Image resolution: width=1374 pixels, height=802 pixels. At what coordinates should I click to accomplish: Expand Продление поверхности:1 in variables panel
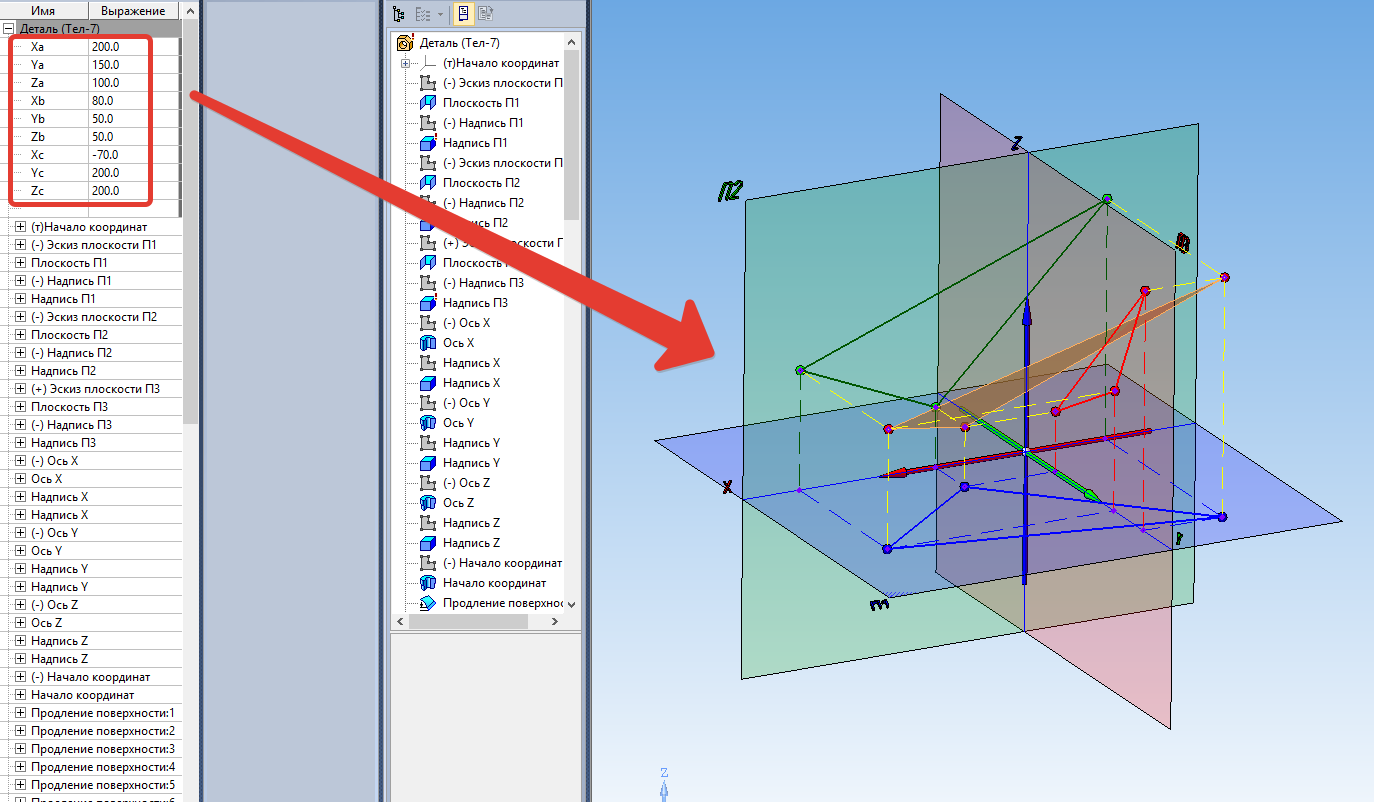(21, 713)
